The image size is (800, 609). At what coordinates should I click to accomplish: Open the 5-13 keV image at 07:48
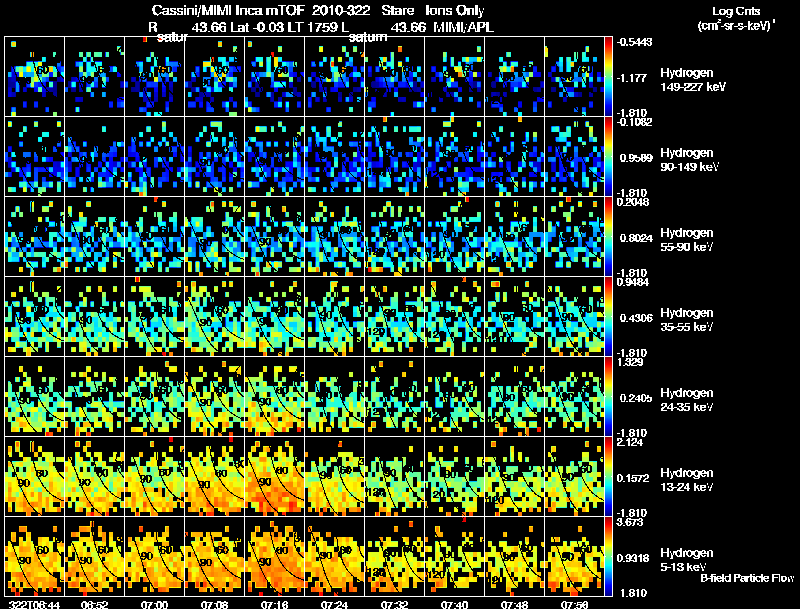point(514,556)
